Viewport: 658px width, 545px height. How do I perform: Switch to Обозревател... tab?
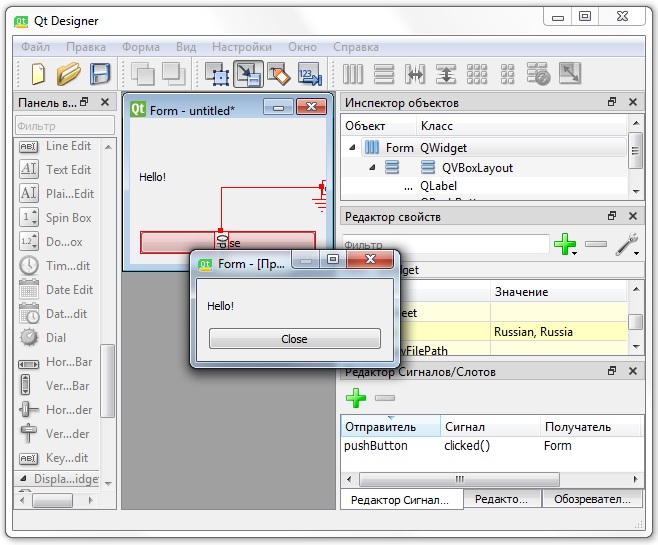593,499
